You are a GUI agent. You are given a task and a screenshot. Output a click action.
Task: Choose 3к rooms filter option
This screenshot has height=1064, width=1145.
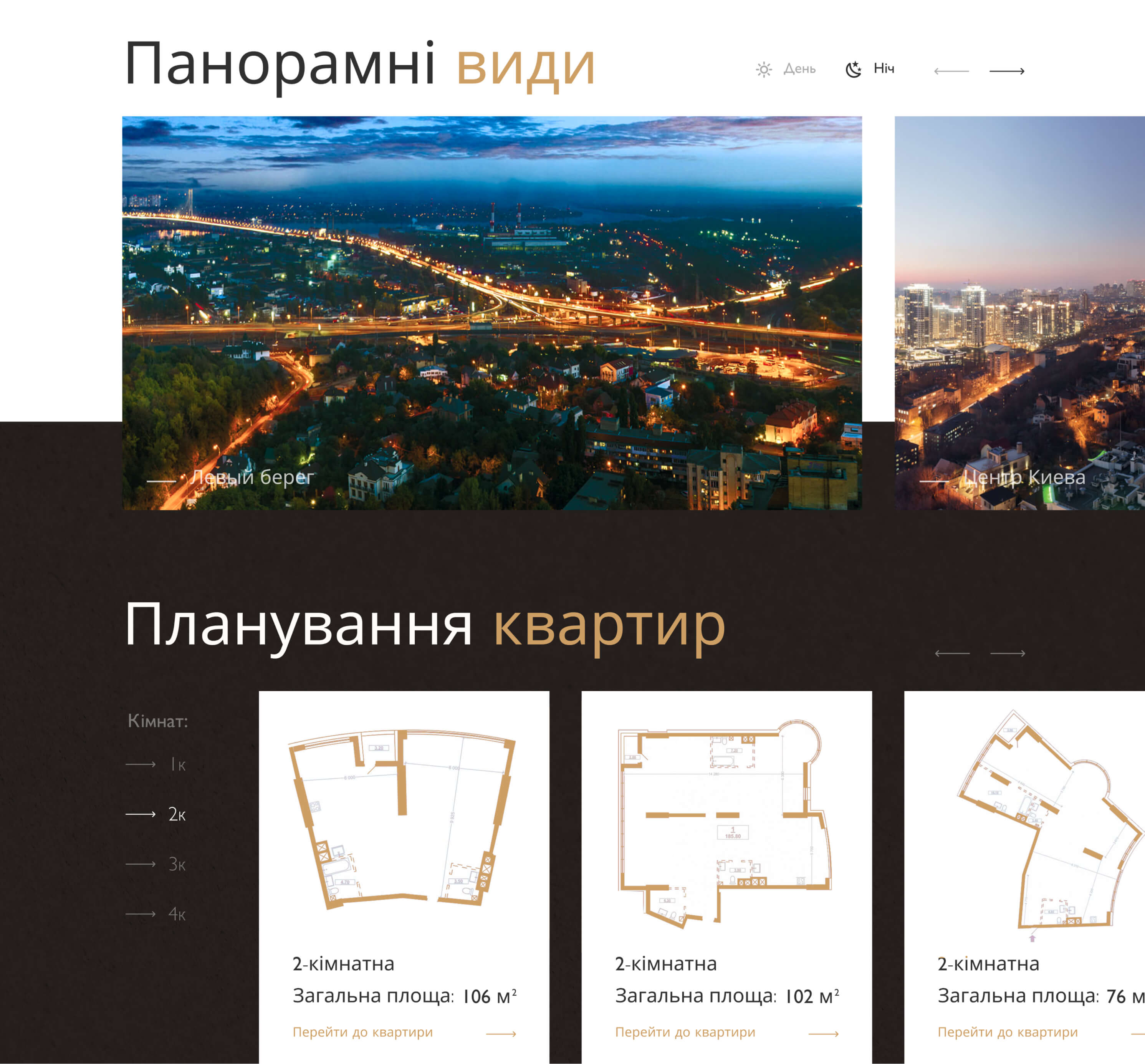(x=177, y=864)
